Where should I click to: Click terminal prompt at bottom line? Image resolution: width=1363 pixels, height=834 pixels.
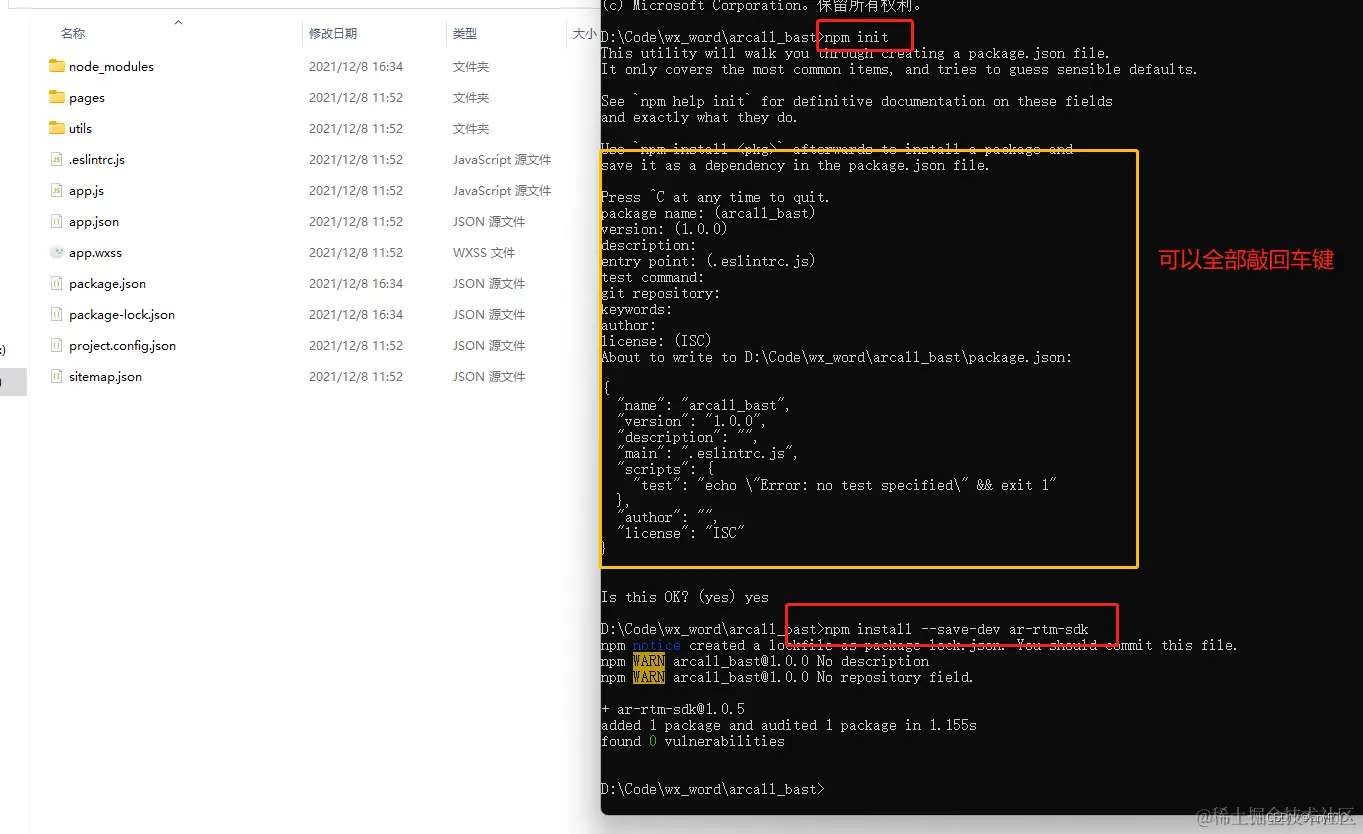[713, 789]
